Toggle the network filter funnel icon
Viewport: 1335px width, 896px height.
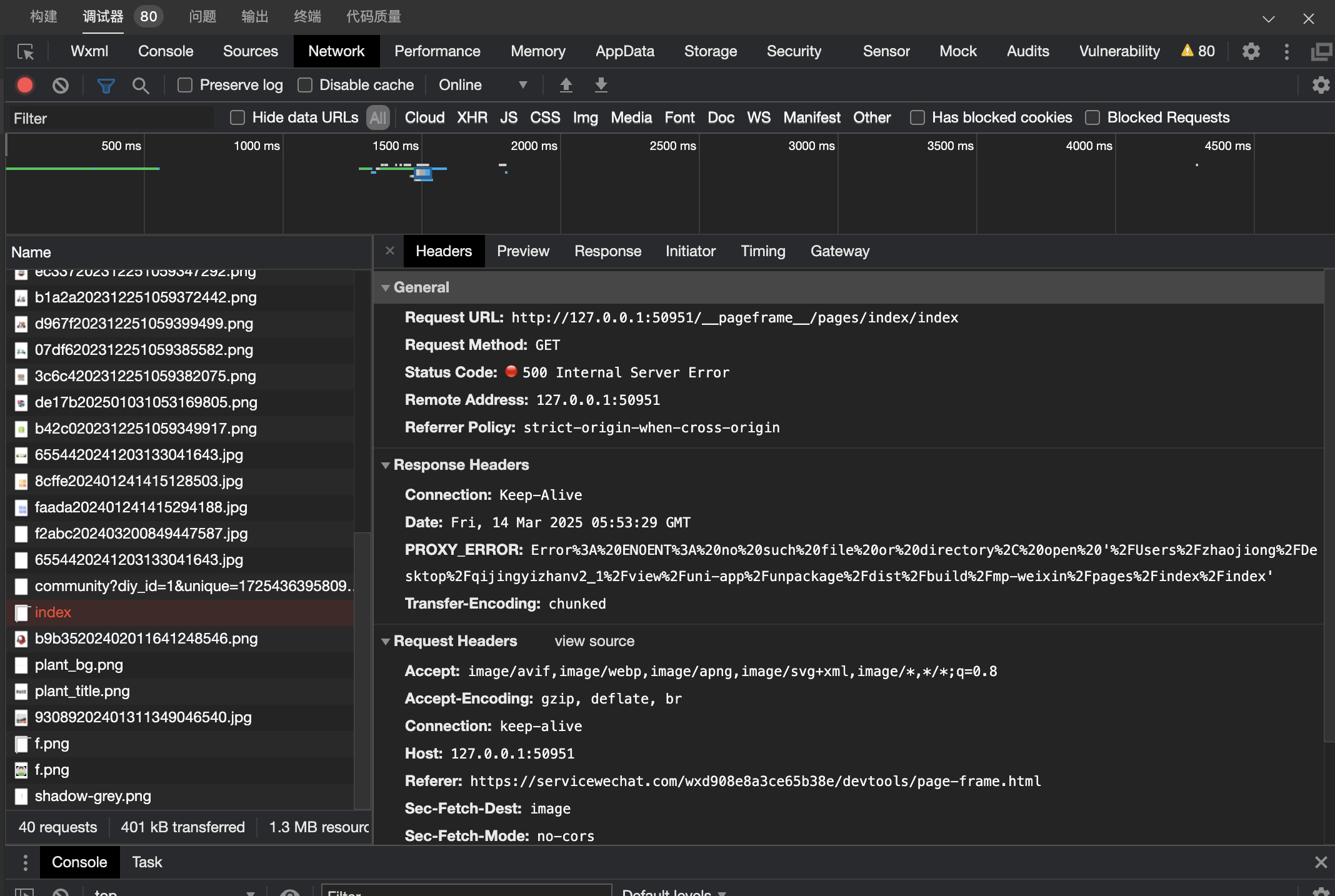106,85
